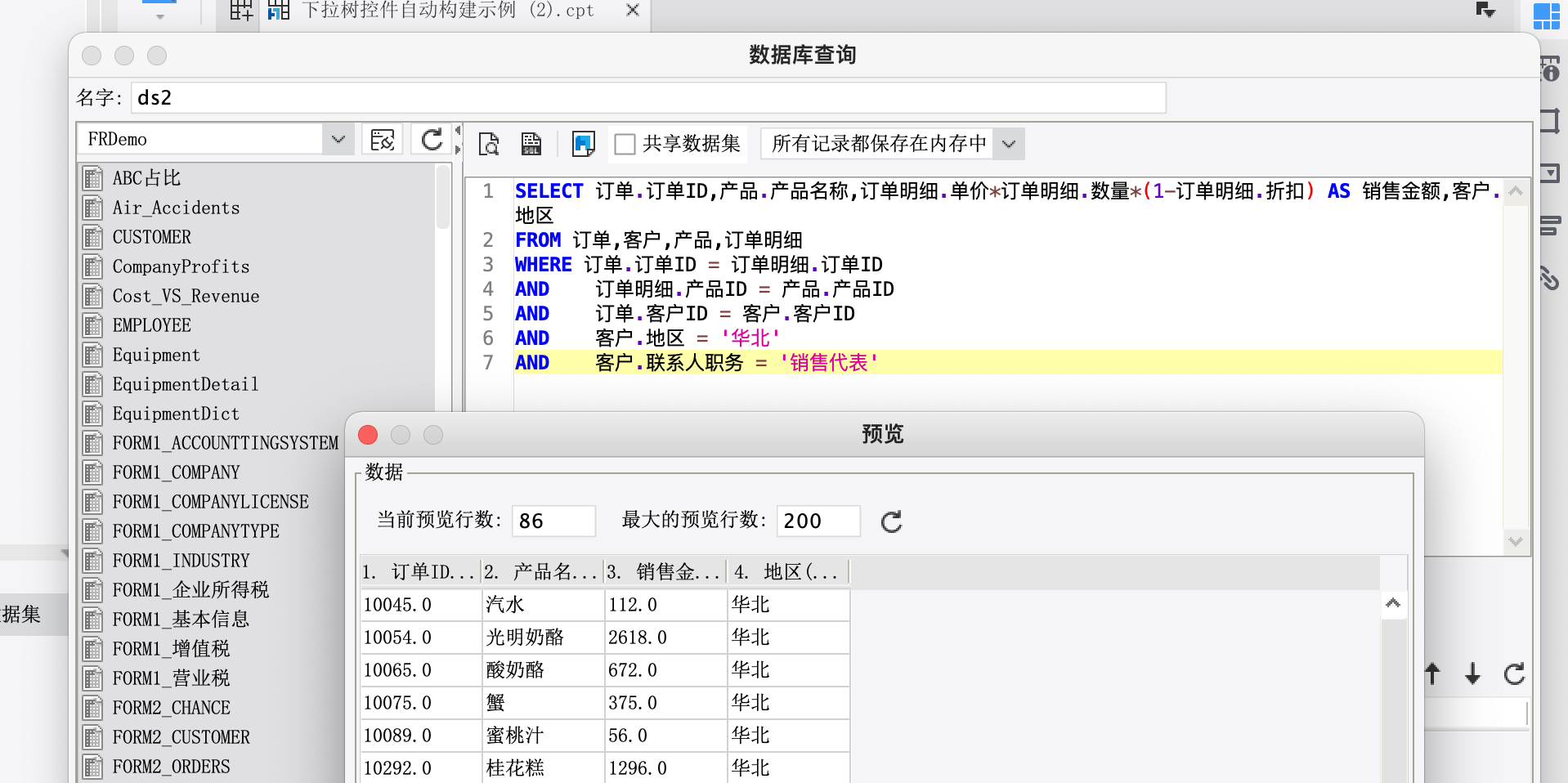Select the Cost_VS_Revenue table
This screenshot has width=1568, height=783.
[x=258, y=296]
